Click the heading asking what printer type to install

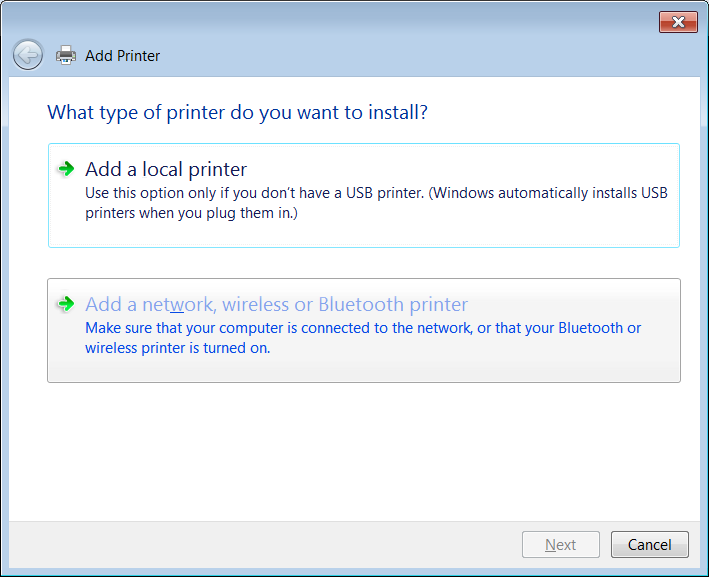238,112
